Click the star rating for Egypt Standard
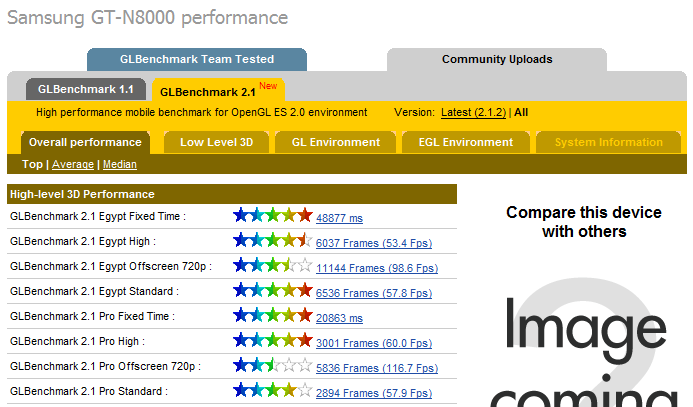This screenshot has width=693, height=407. pyautogui.click(x=273, y=290)
